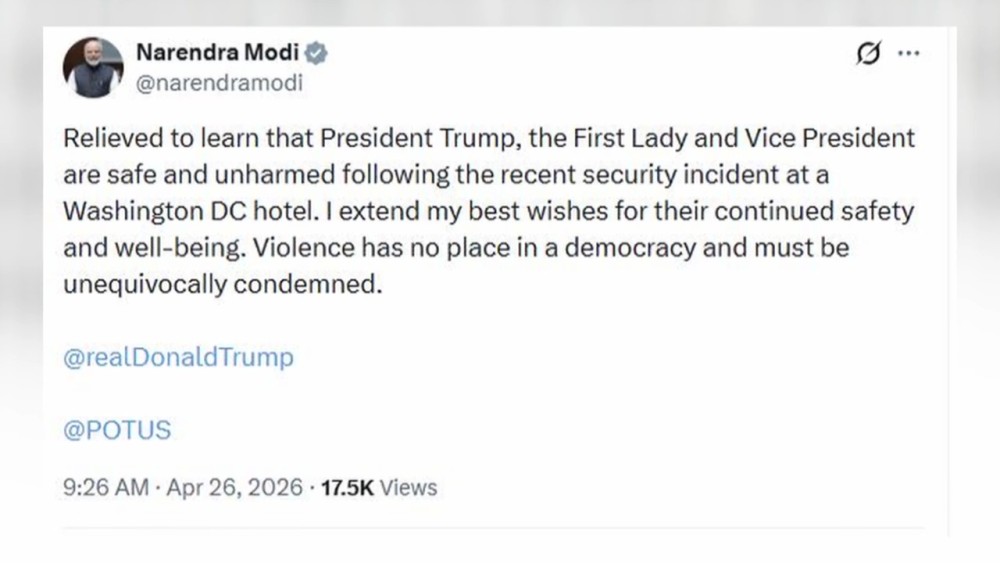Follow the @realDonaldTrump mention link
The width and height of the screenshot is (1000, 563).
click(178, 358)
